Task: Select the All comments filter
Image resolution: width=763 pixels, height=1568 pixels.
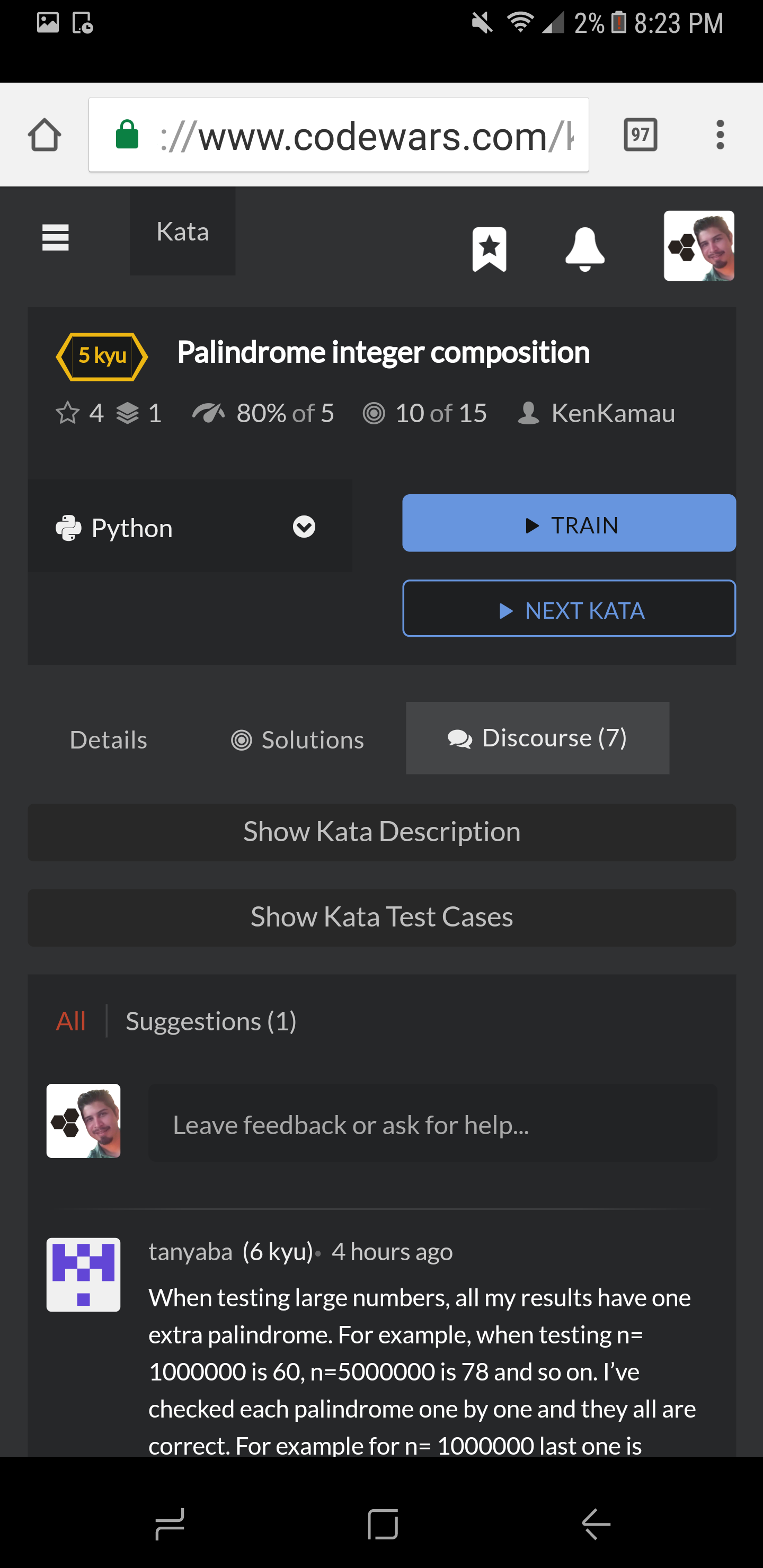Action: 70,1021
